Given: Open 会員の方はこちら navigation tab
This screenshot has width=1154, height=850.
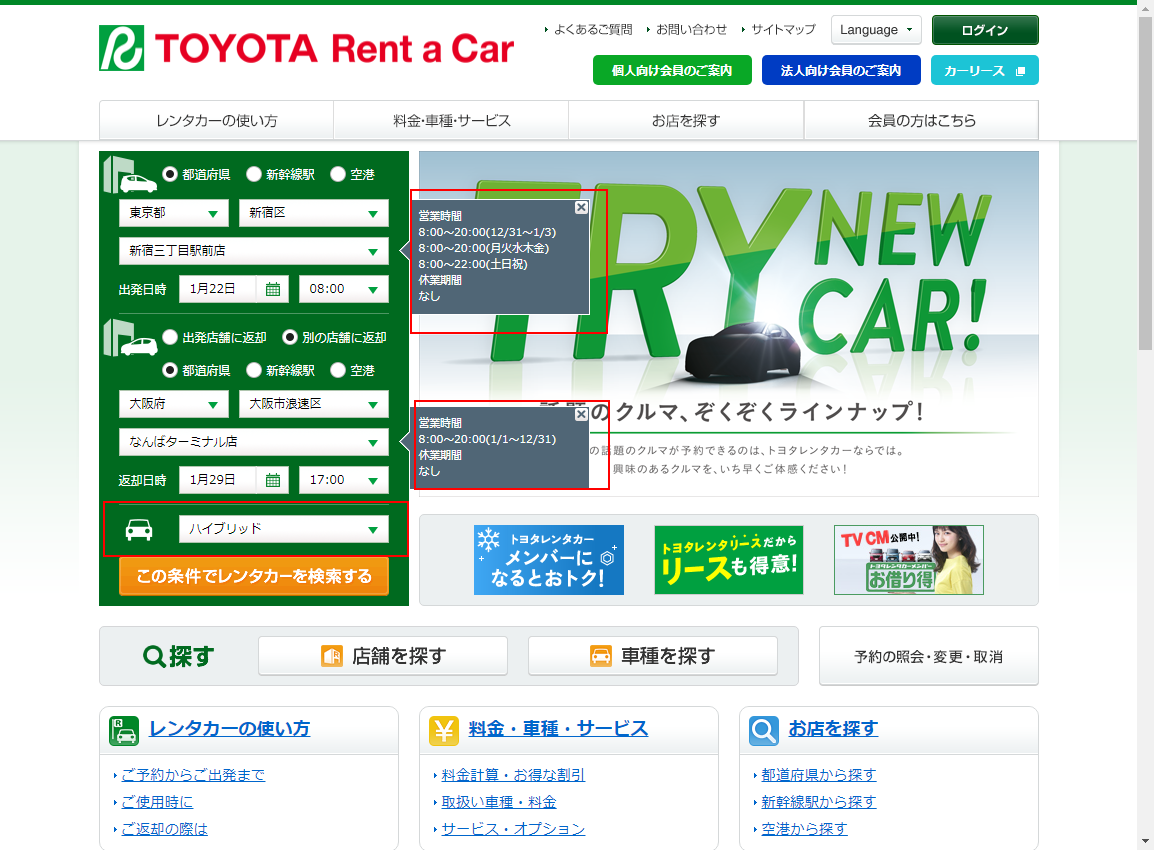Looking at the screenshot, I should point(921,121).
